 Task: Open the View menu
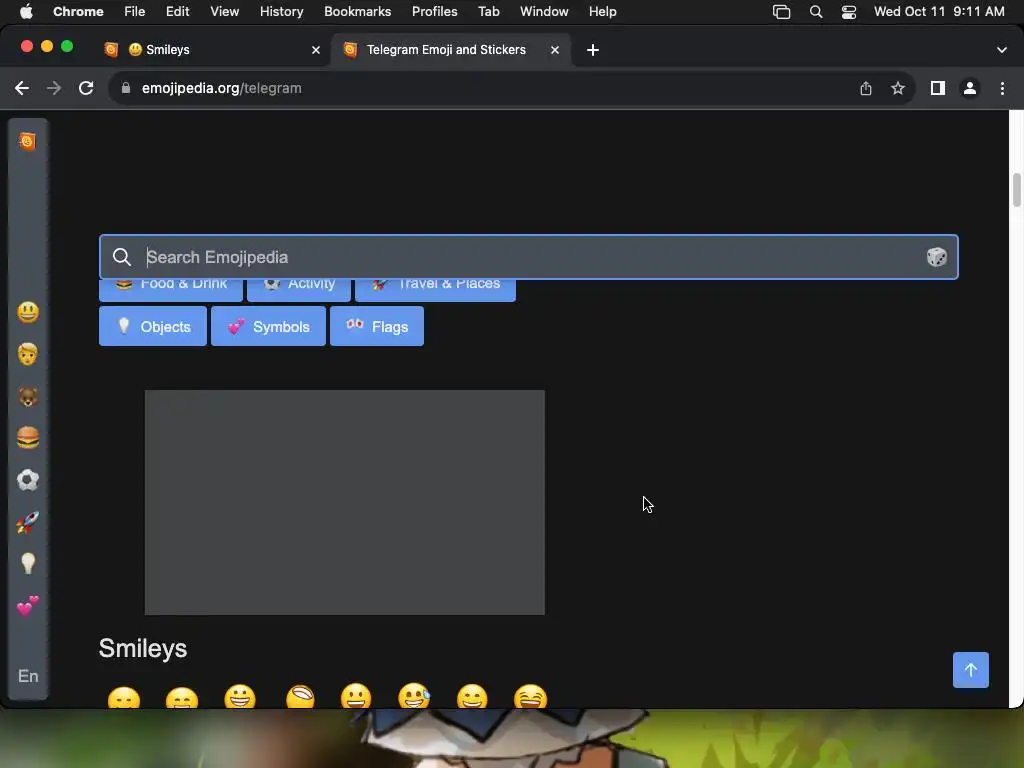(x=225, y=11)
